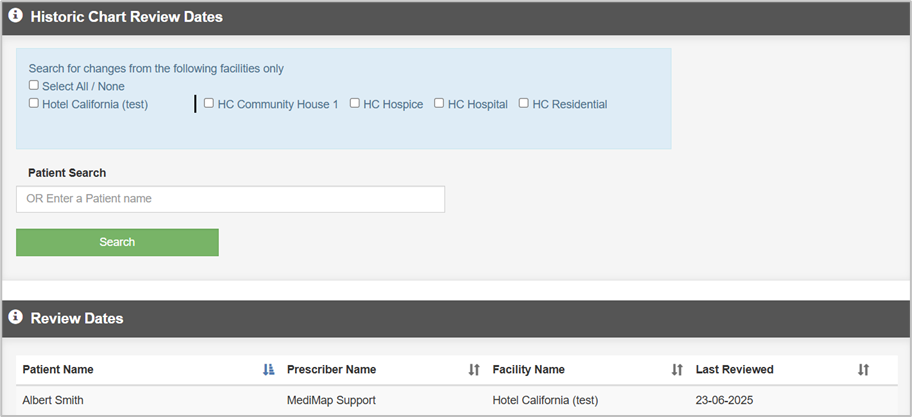Click sort icon for Prescriber Name column
The image size is (912, 417).
[x=474, y=370]
